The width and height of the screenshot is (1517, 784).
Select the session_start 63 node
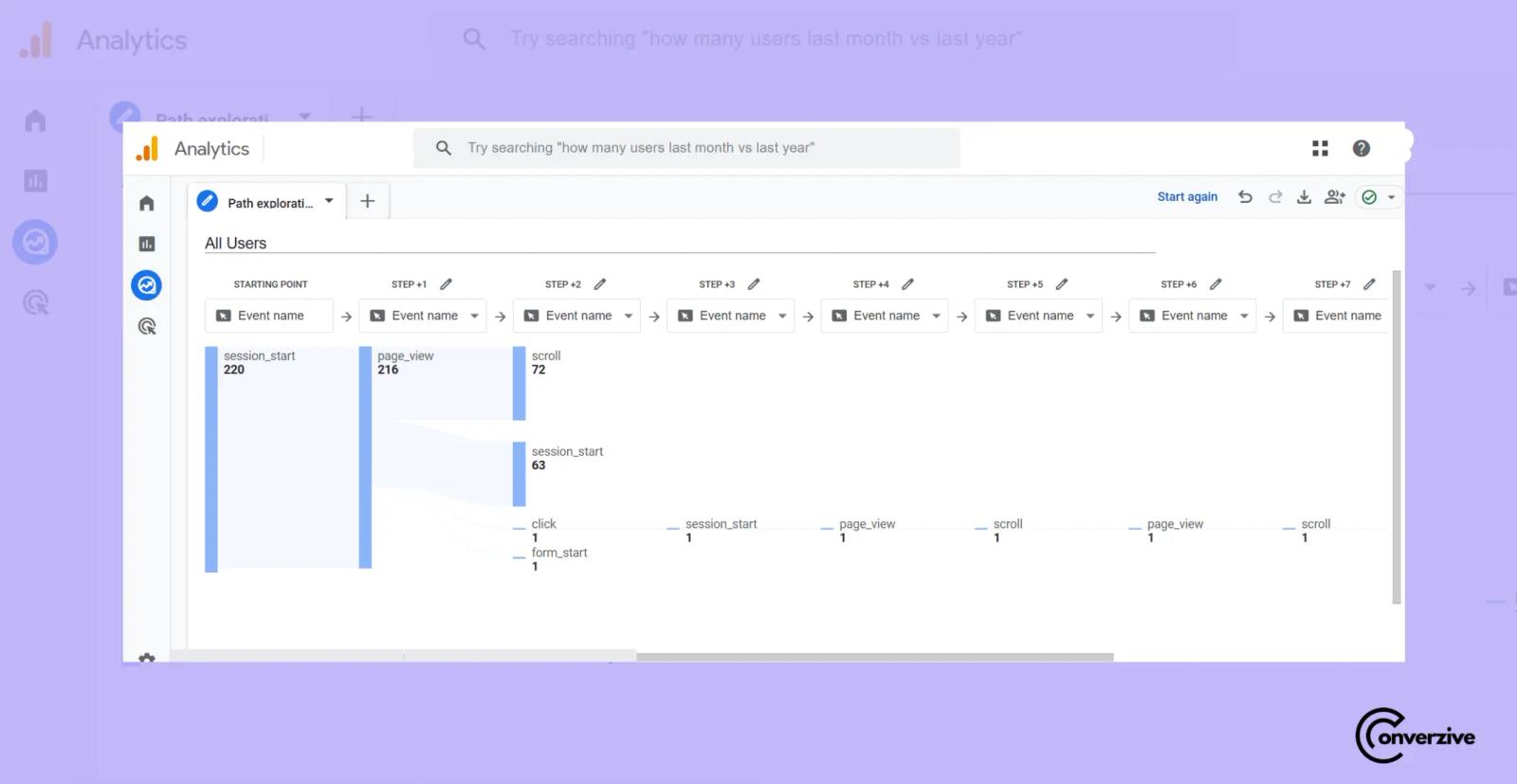coord(520,474)
